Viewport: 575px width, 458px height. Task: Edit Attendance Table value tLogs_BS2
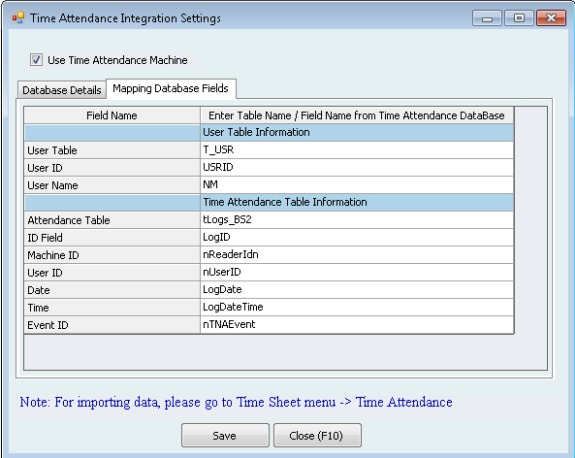(357, 220)
